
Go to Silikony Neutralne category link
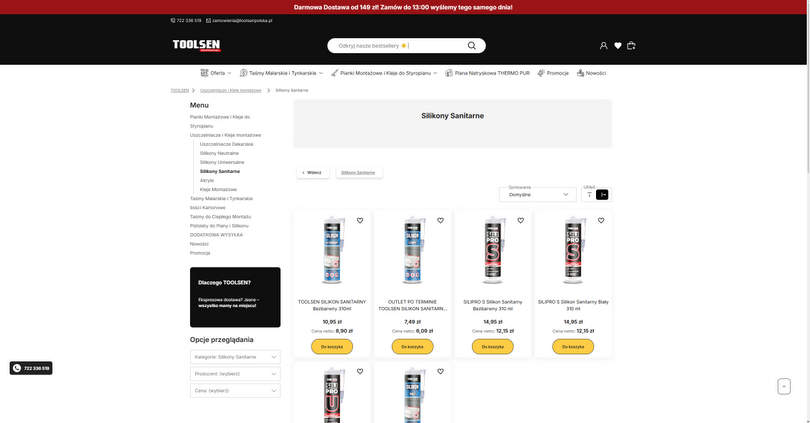coord(219,153)
